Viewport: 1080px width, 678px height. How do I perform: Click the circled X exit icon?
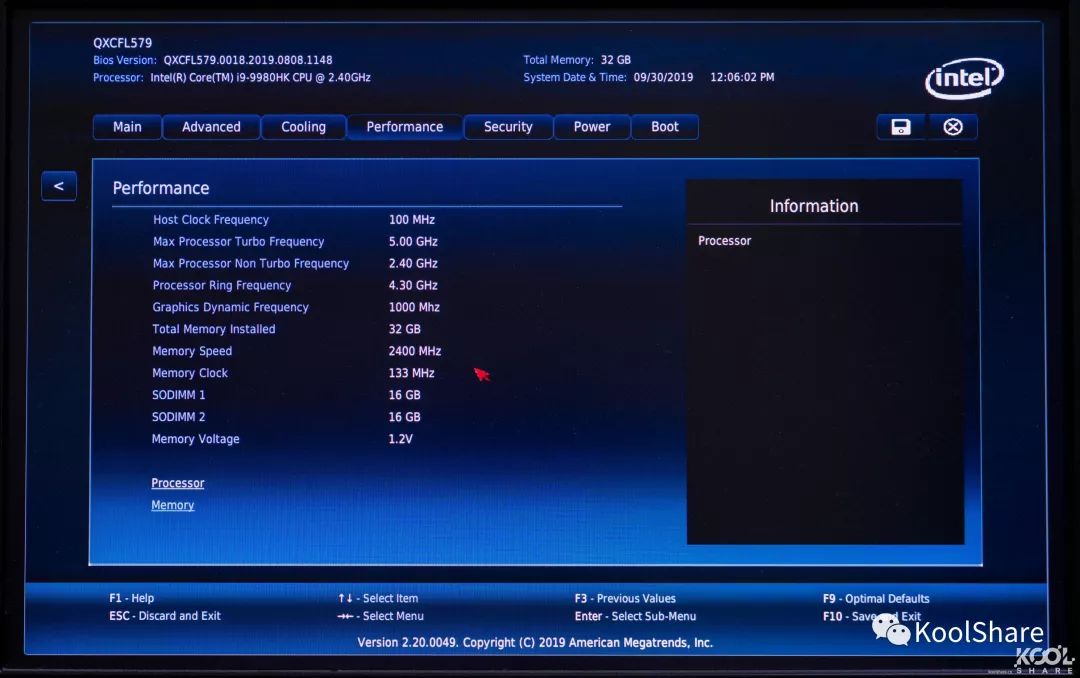(953, 127)
